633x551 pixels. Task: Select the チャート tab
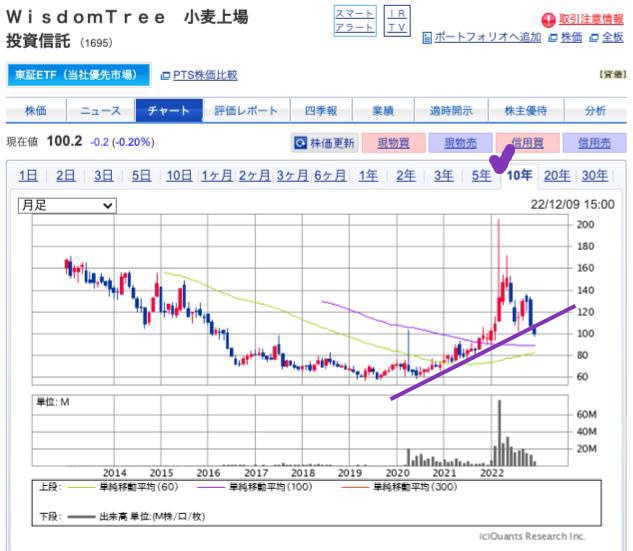click(169, 110)
